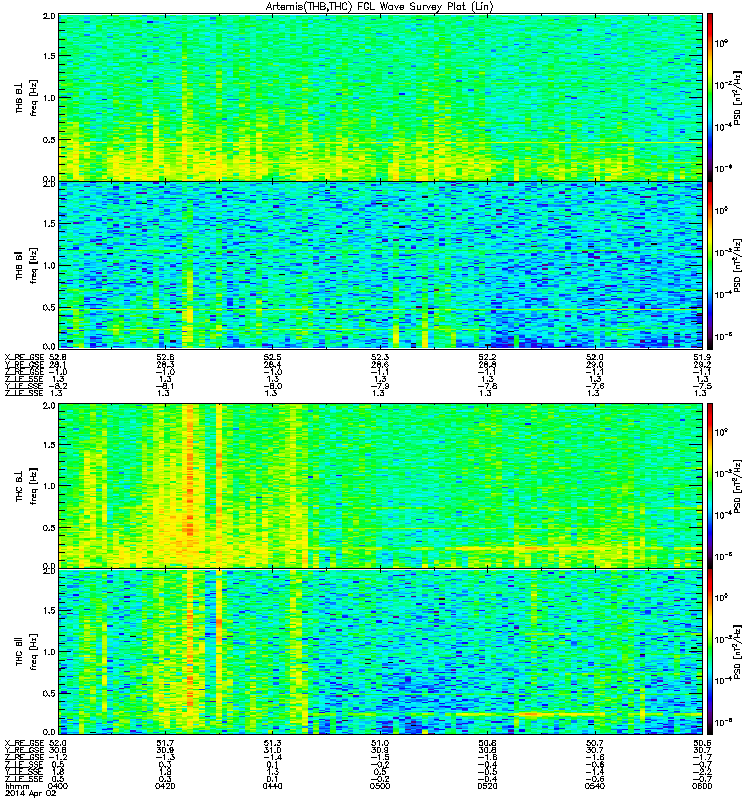Click the X_RE_GSE row label under THB panels
Screen dimensions: 750x800
(x=24, y=357)
